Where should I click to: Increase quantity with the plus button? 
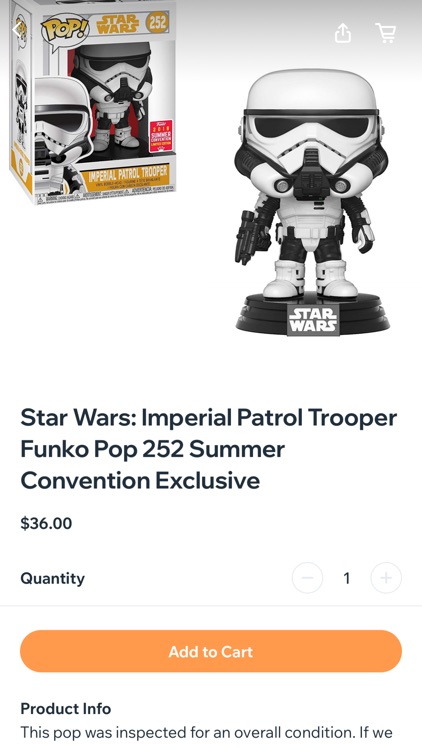coord(386,578)
